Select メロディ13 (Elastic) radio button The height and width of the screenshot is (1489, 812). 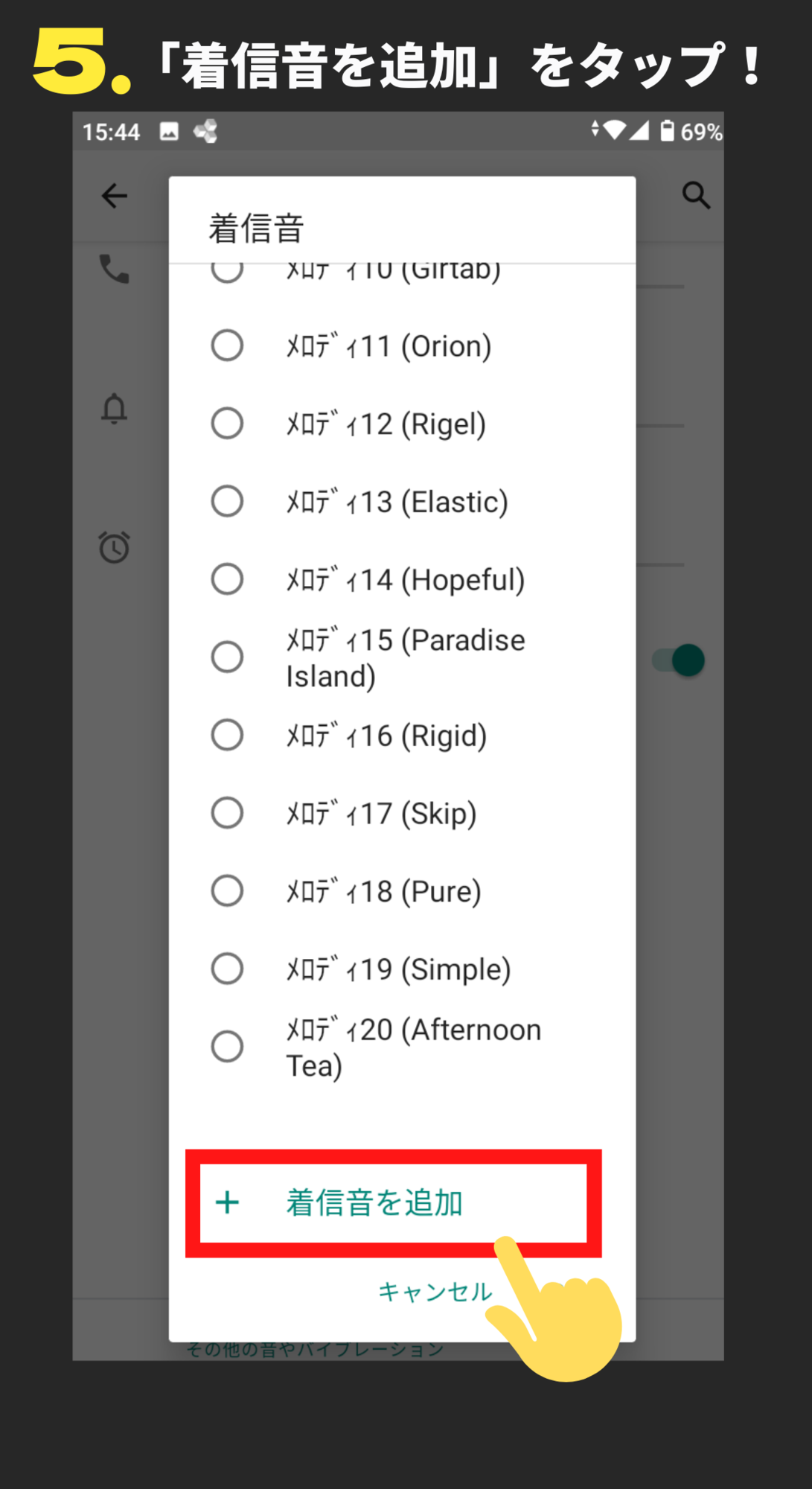pos(227,501)
